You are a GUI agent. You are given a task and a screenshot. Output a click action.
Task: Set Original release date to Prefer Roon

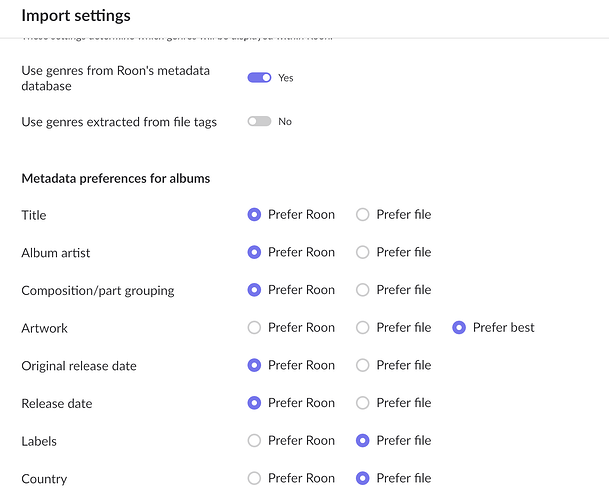point(254,365)
